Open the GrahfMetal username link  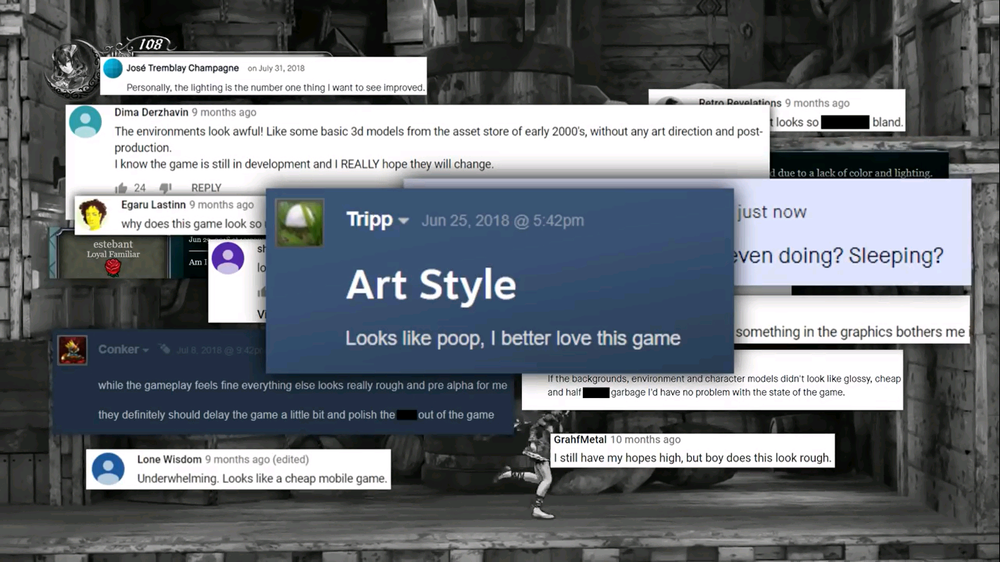[x=579, y=440]
